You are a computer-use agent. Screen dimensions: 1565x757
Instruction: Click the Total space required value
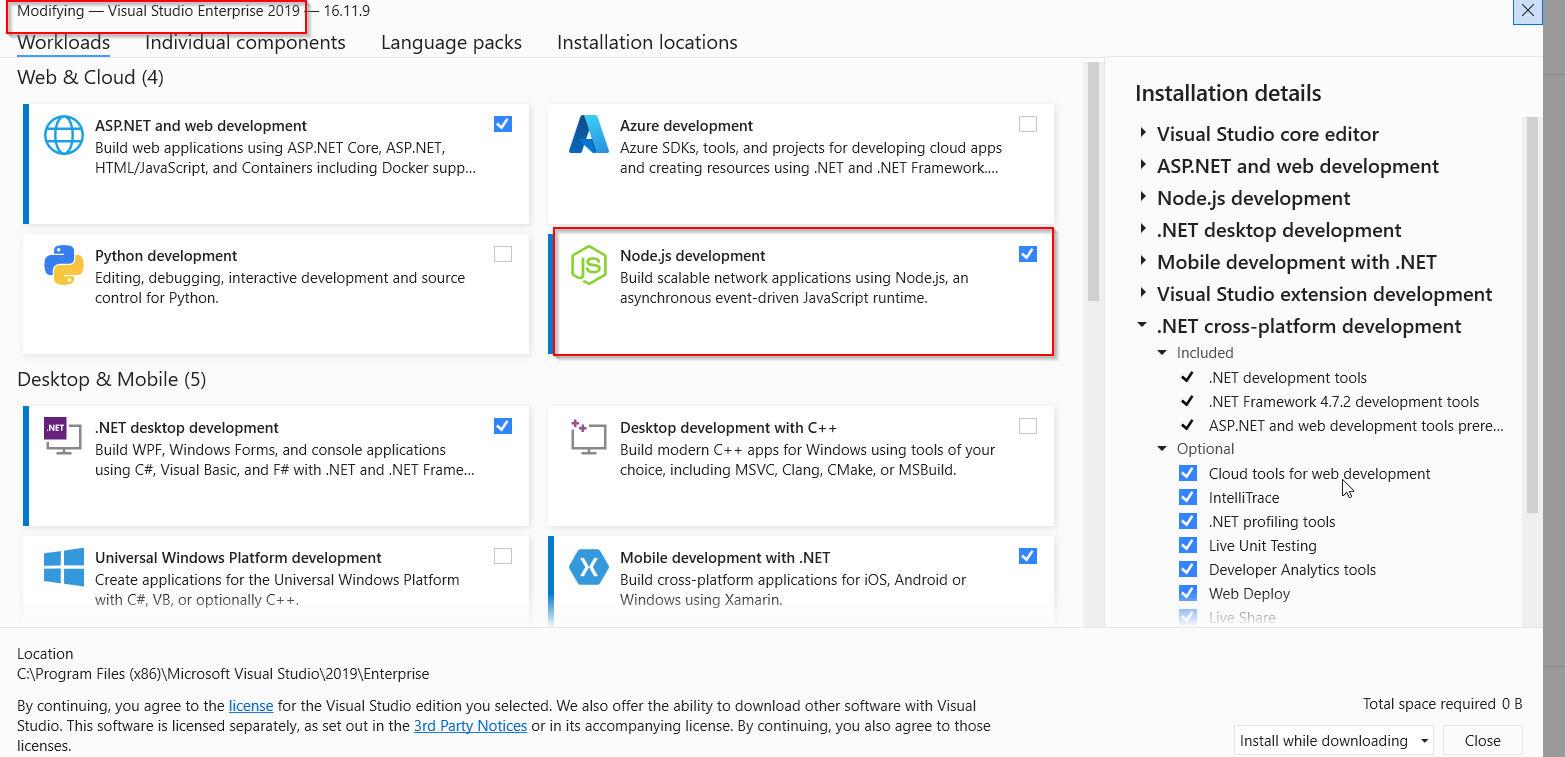pyautogui.click(x=1512, y=705)
